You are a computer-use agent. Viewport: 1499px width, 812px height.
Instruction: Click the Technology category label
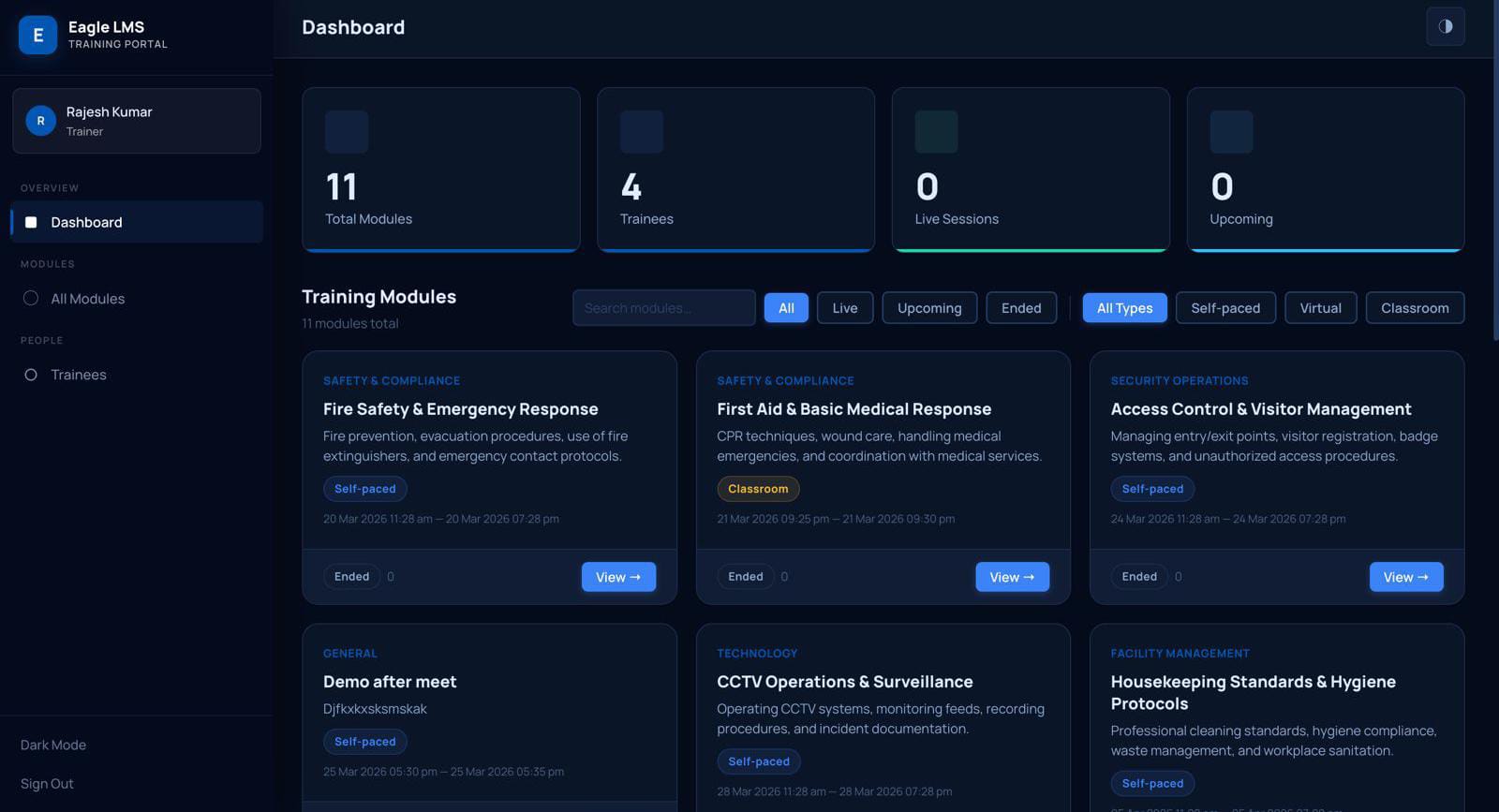757,654
